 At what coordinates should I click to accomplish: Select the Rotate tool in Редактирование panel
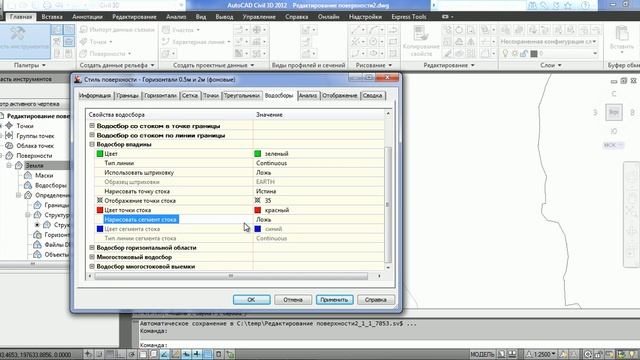(x=459, y=30)
